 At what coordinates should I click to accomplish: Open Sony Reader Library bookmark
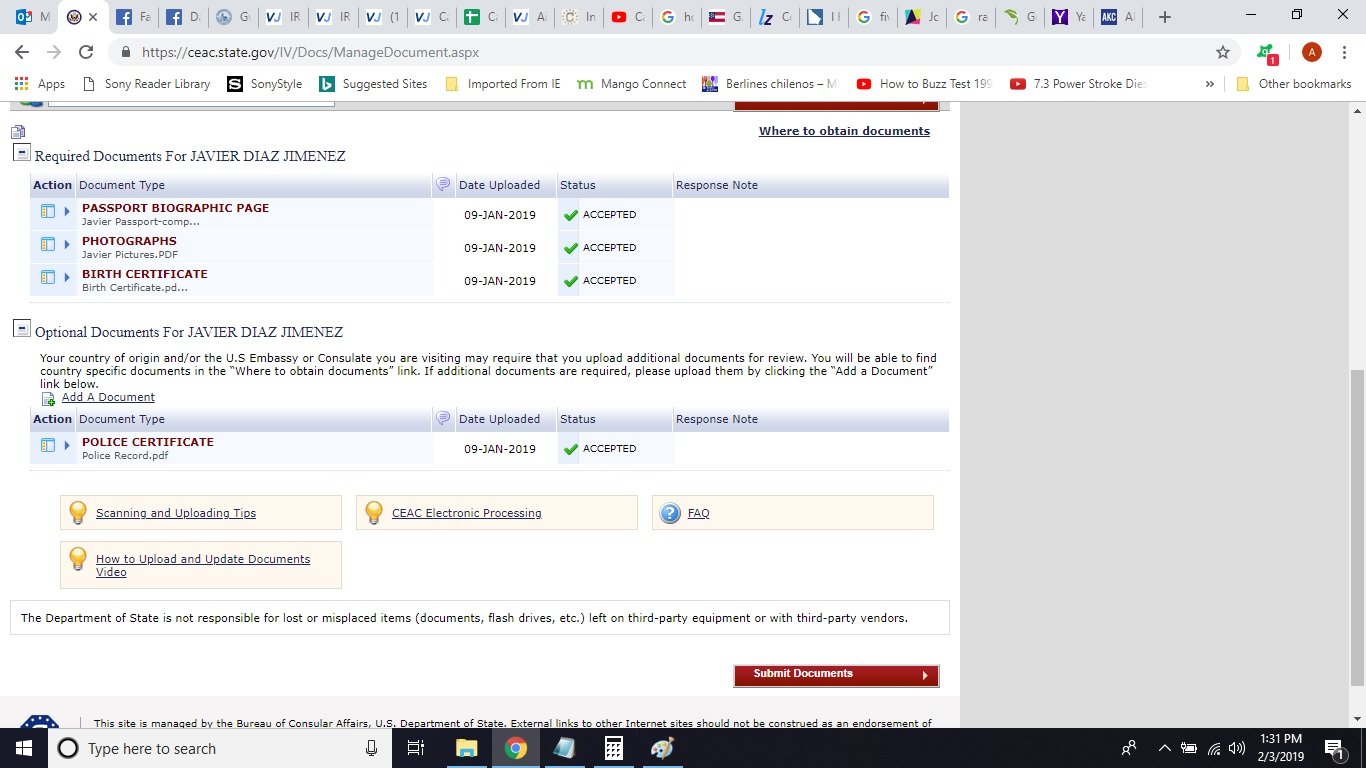(x=145, y=84)
